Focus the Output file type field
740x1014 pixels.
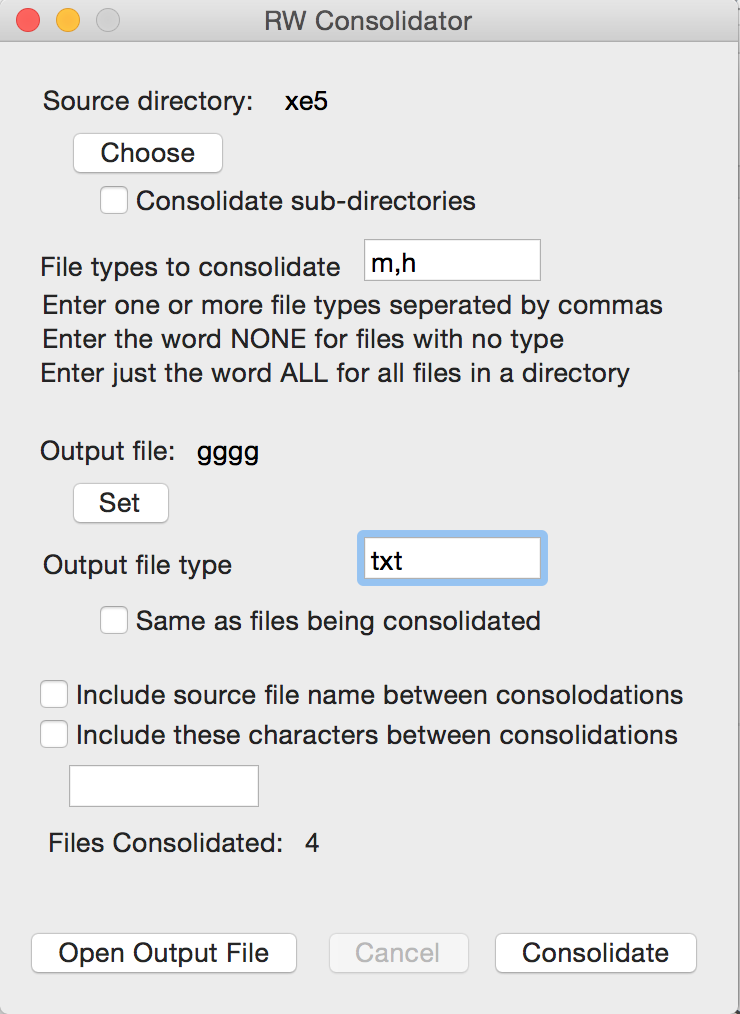point(452,559)
